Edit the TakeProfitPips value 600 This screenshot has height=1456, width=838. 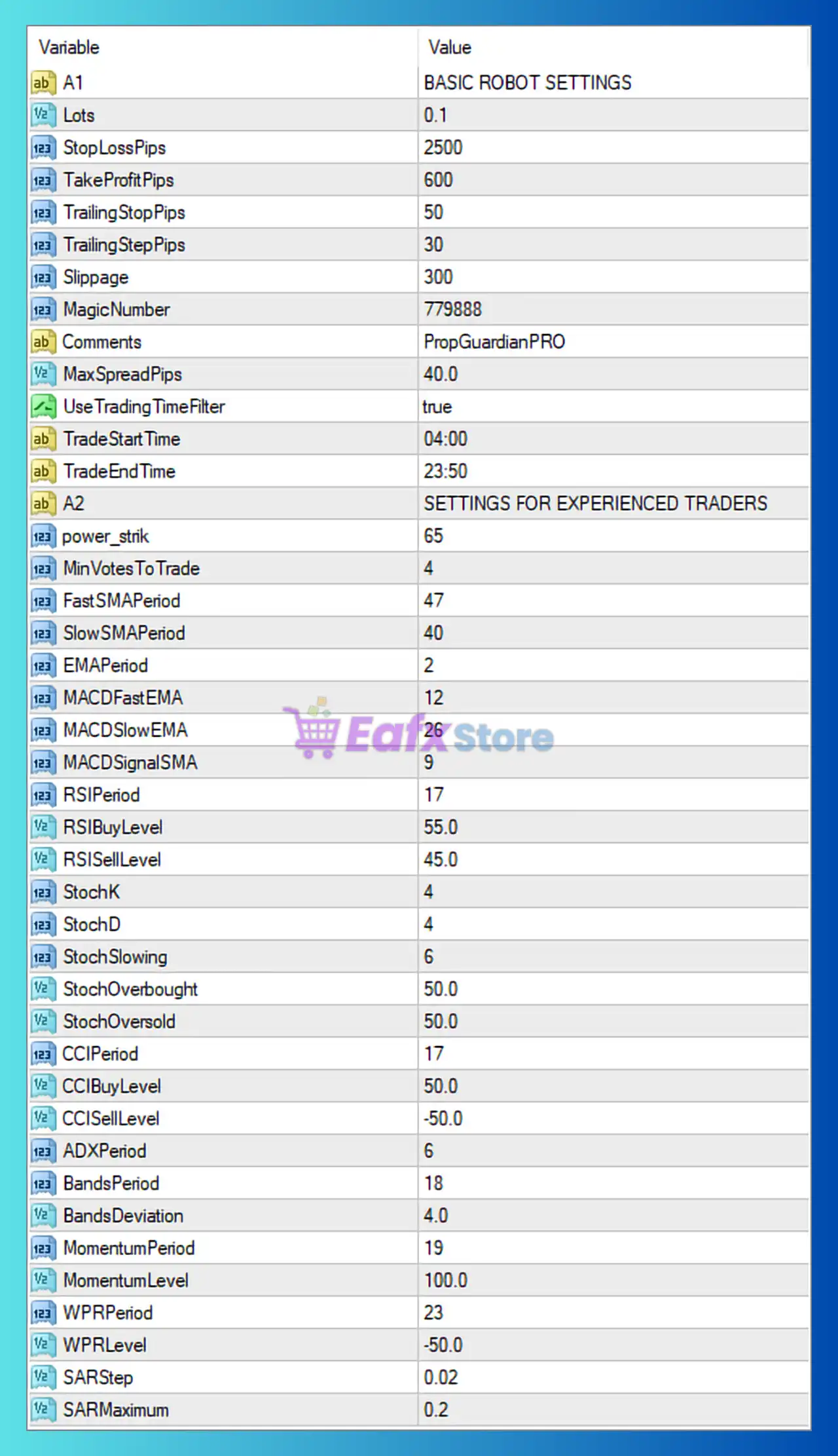(x=438, y=180)
